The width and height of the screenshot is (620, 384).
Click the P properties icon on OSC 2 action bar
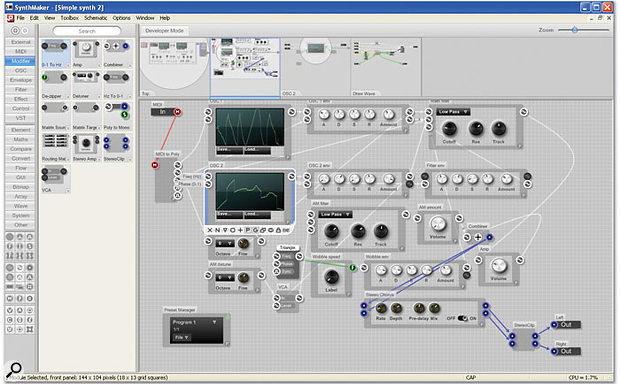248,230
